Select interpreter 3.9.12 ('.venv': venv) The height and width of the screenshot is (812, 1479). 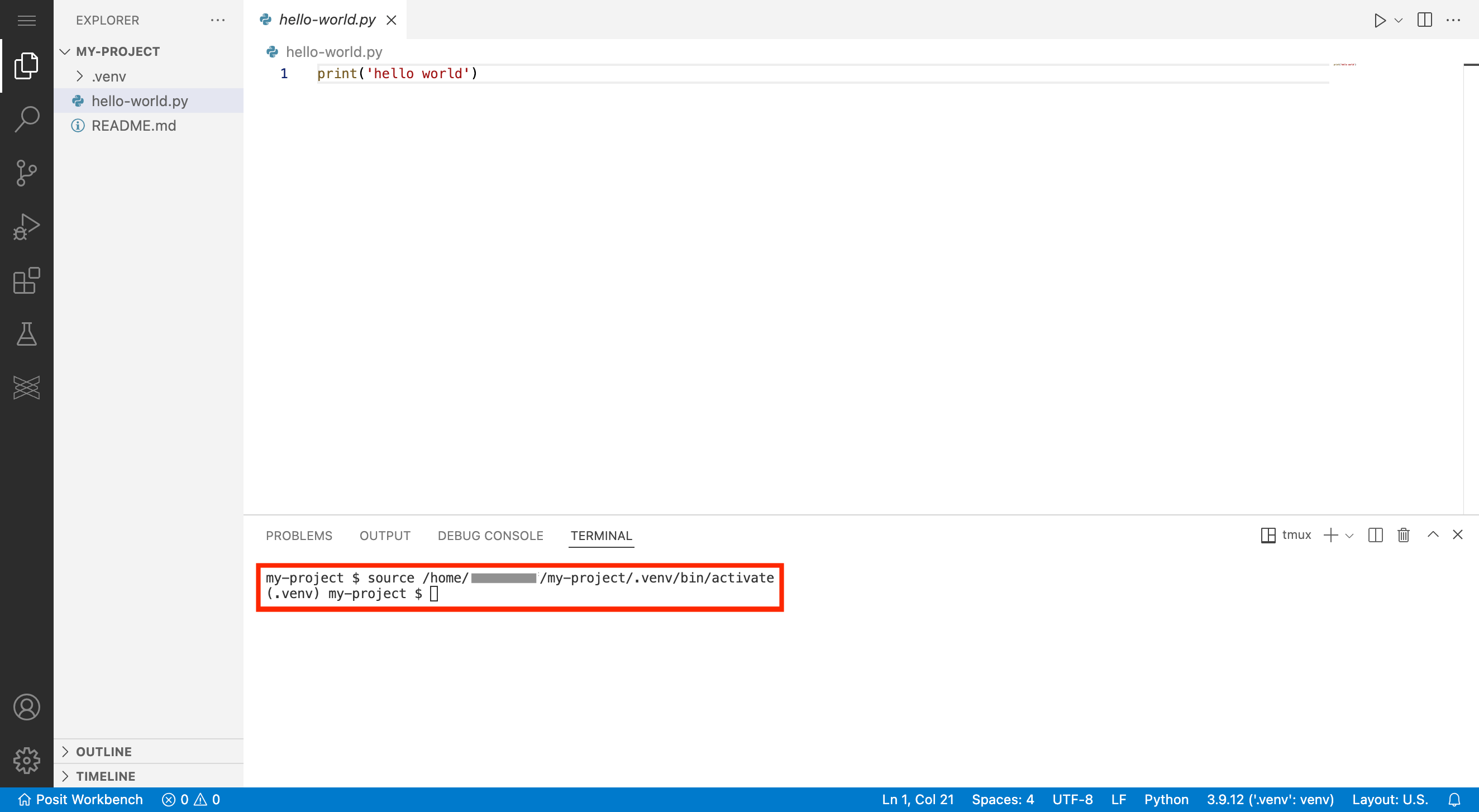pos(1270,800)
